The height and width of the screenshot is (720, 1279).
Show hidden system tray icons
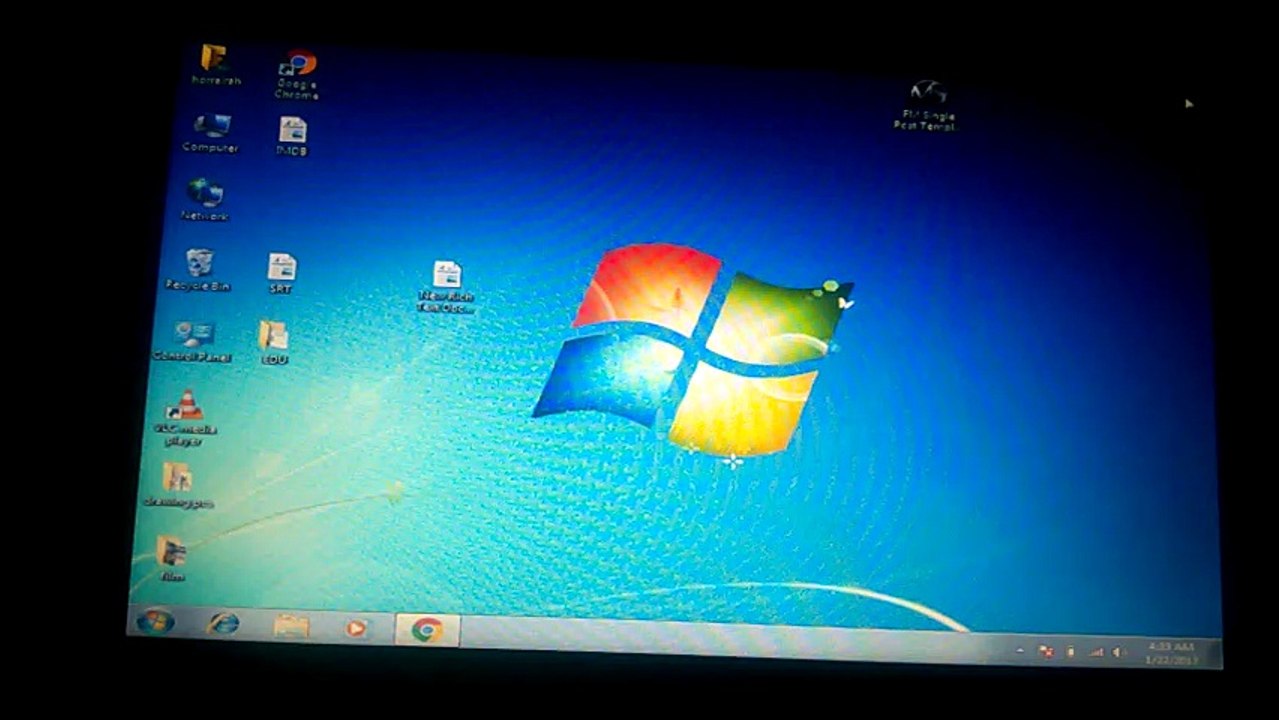1020,650
